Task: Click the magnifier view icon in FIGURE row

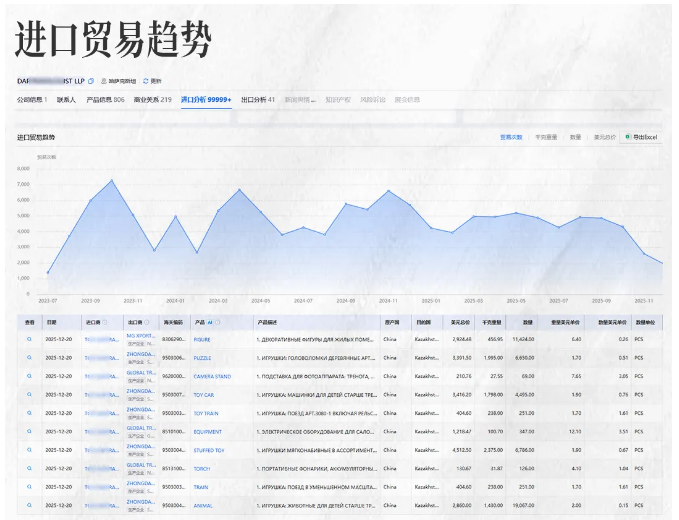Action: [29, 340]
